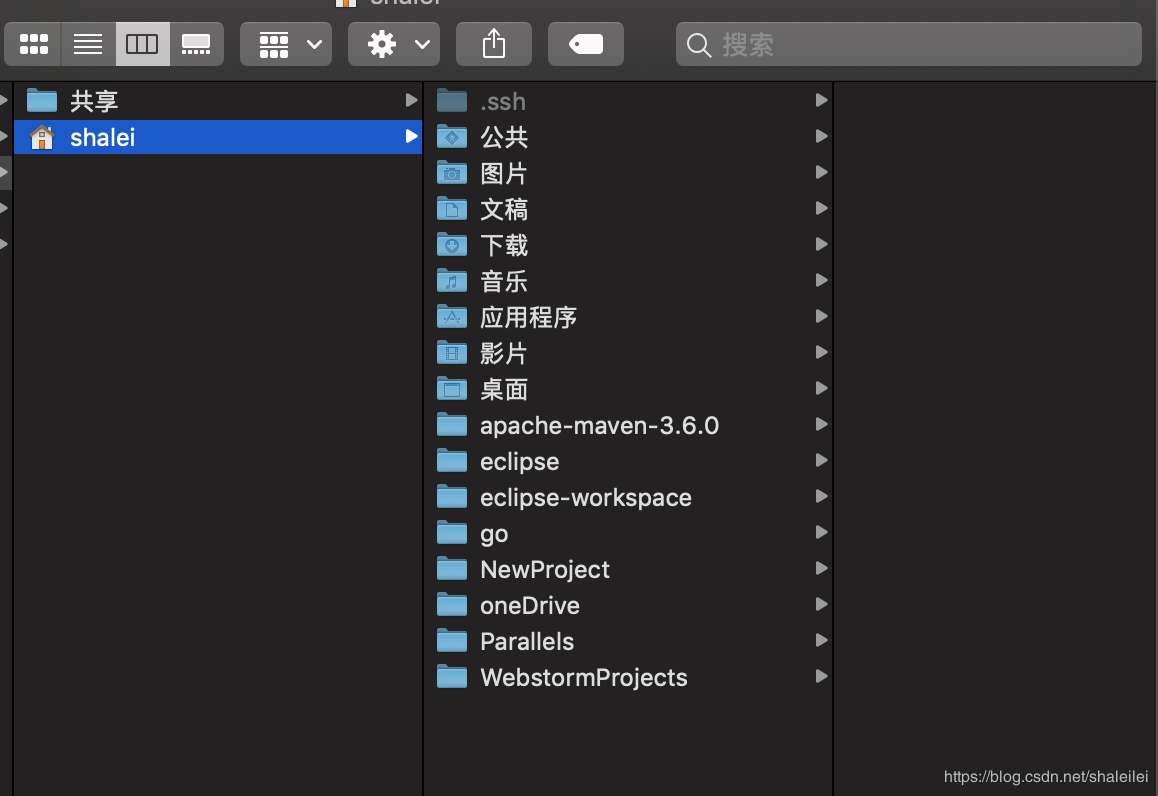Click the 影片 folder name
Screen dimensions: 1158x796
(504, 354)
